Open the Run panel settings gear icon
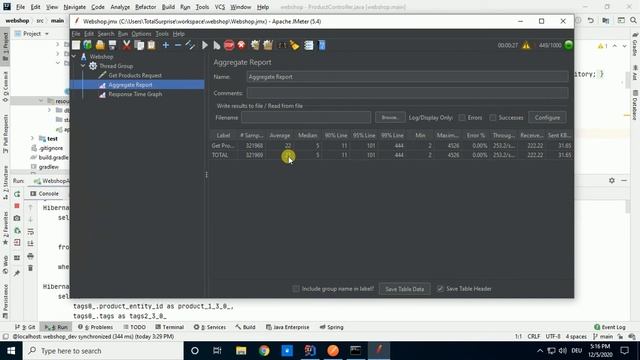 pos(611,180)
